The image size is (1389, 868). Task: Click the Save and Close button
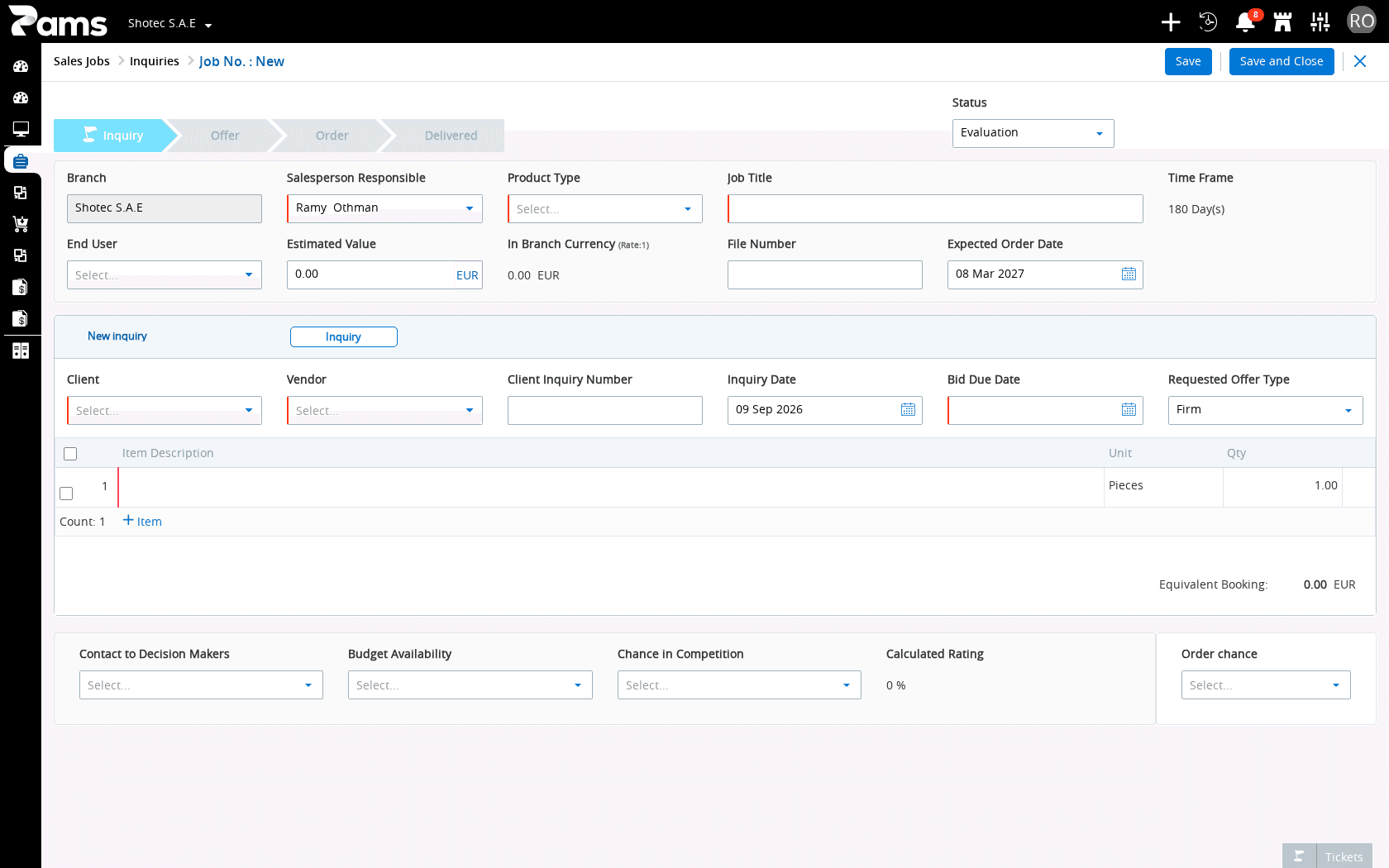(x=1281, y=61)
